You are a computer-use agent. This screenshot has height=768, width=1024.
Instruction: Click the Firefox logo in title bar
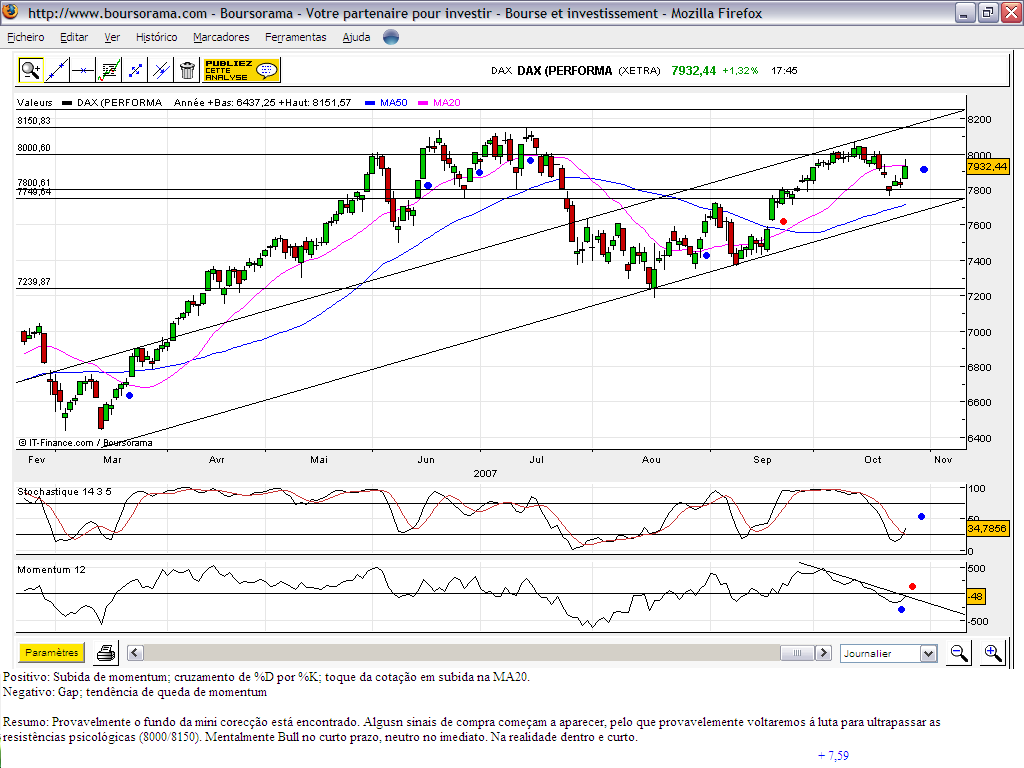(x=11, y=12)
